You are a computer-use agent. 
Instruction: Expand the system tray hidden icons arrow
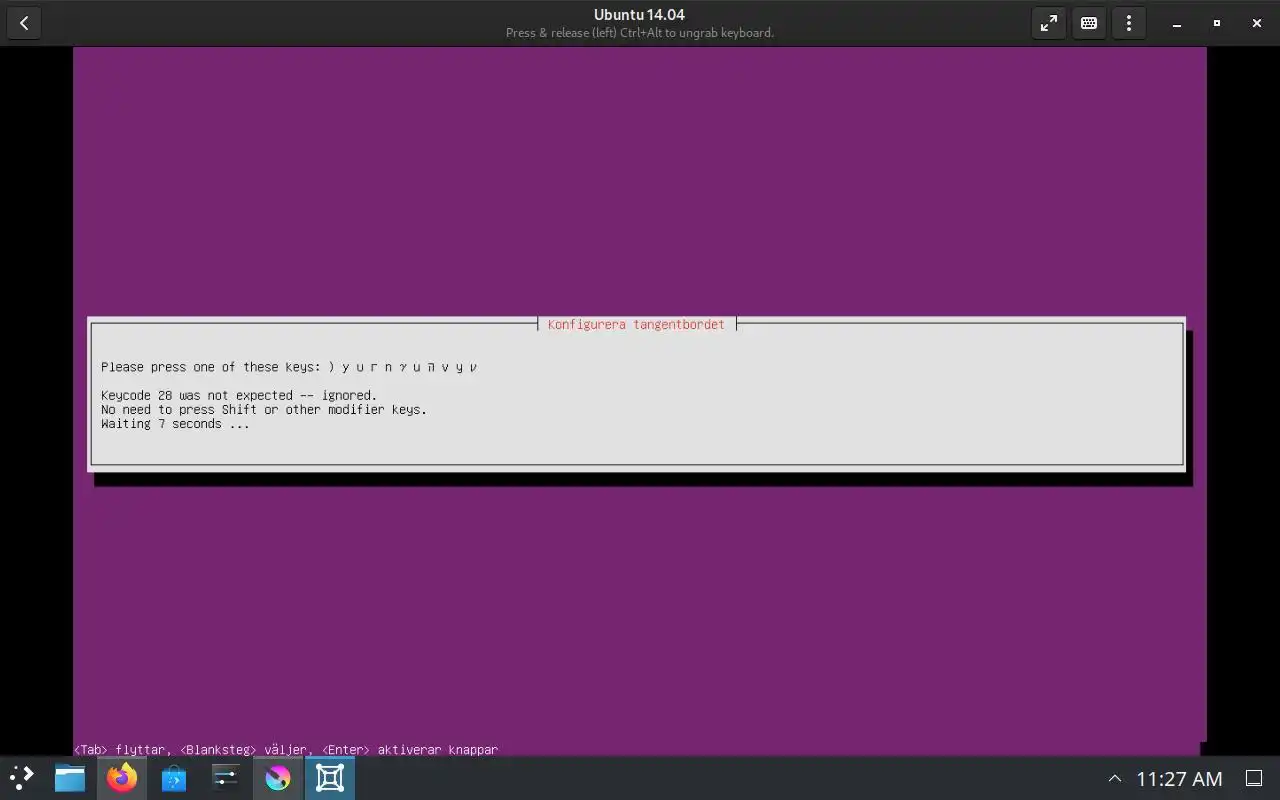[1115, 778]
